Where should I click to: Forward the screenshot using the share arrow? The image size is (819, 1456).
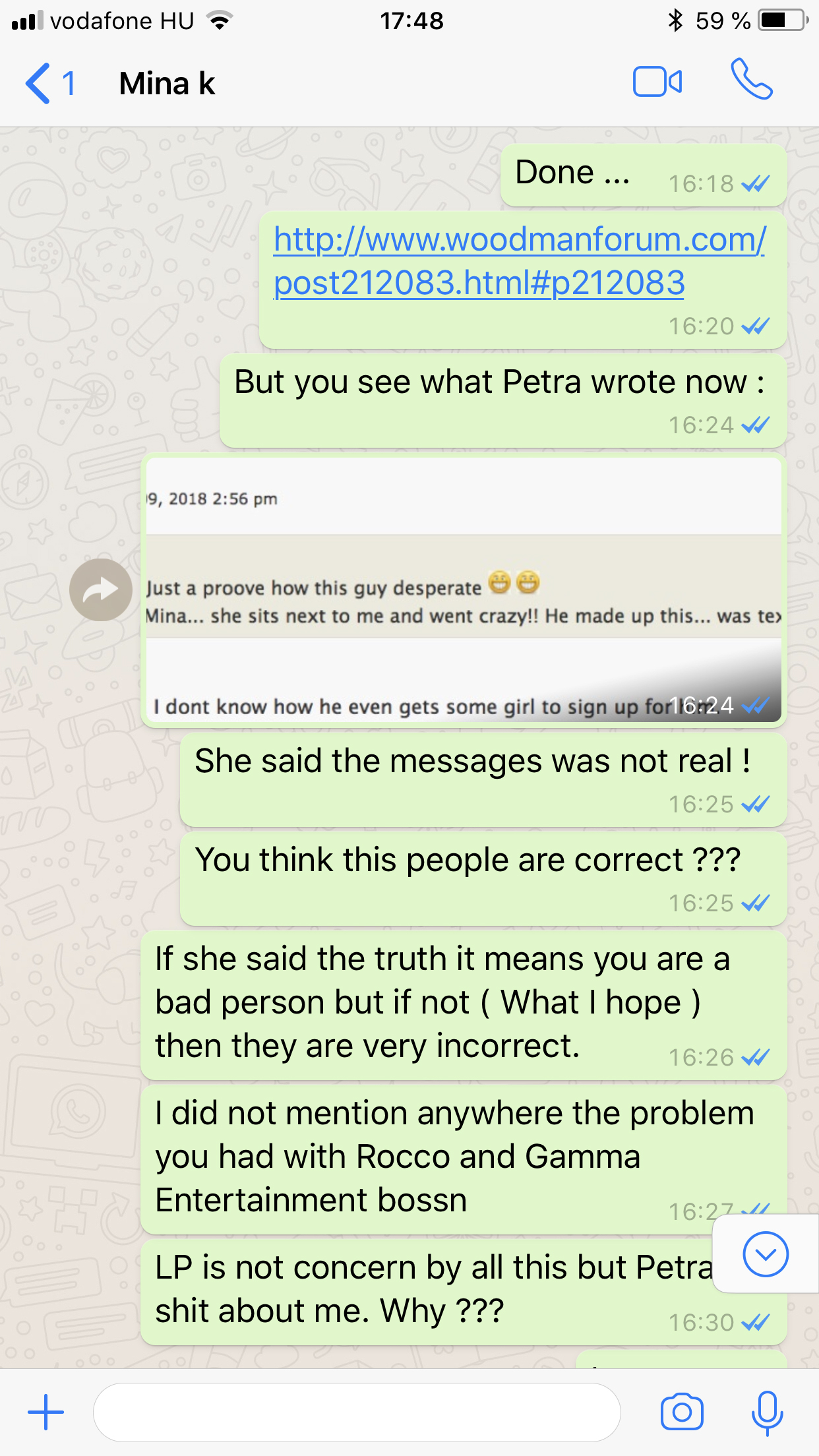[x=101, y=590]
